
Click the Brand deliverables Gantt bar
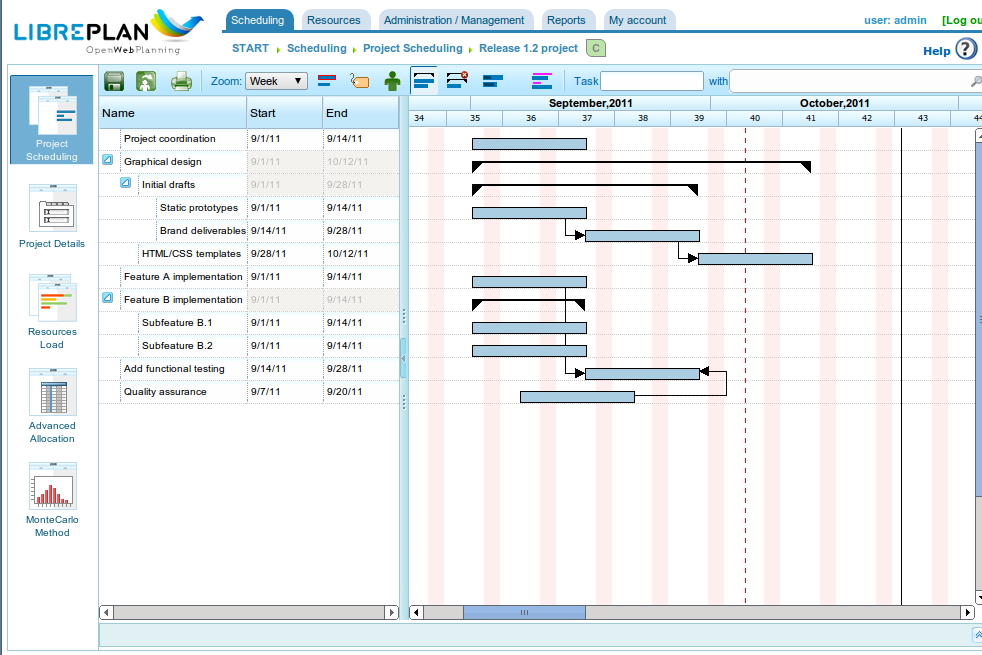pyautogui.click(x=642, y=236)
